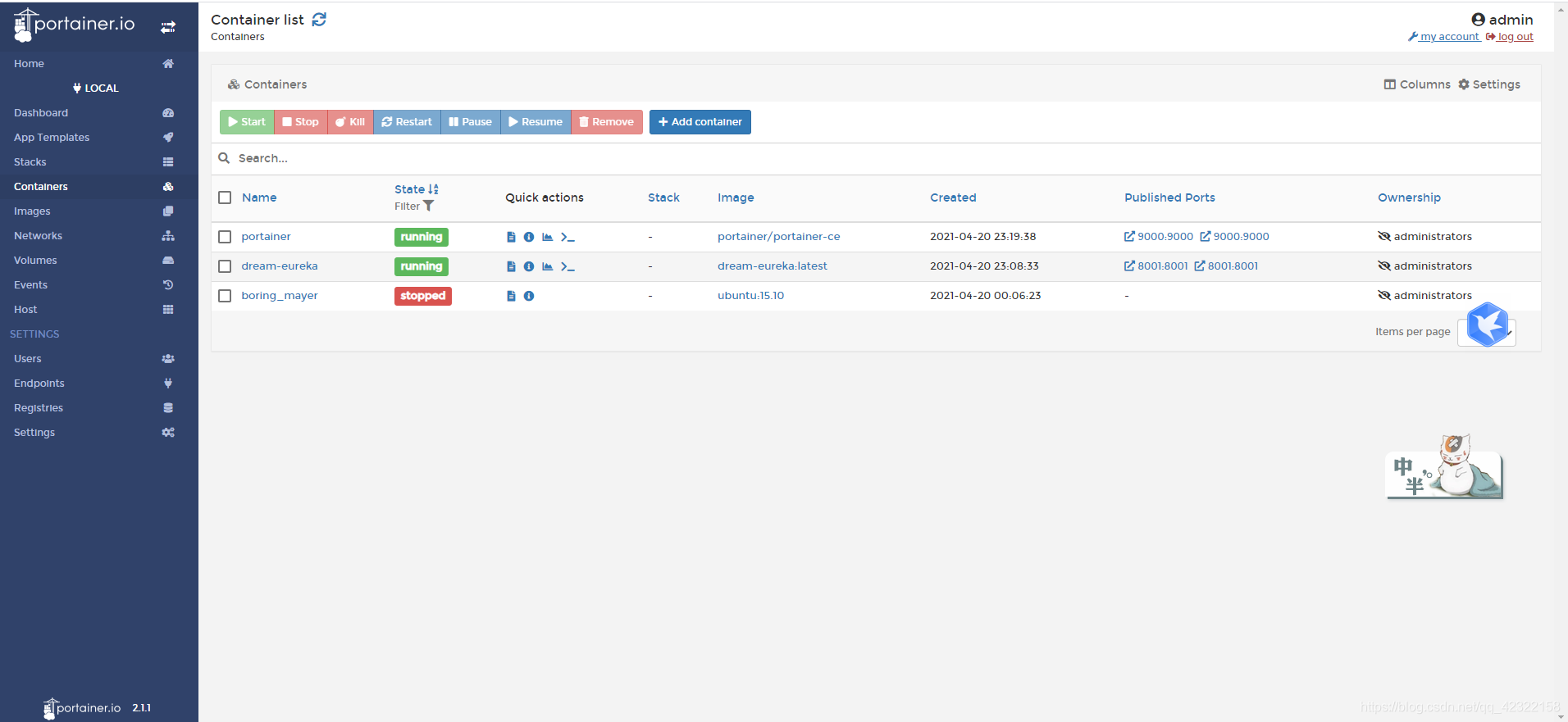Open the dream-eureka container name link

pos(280,266)
